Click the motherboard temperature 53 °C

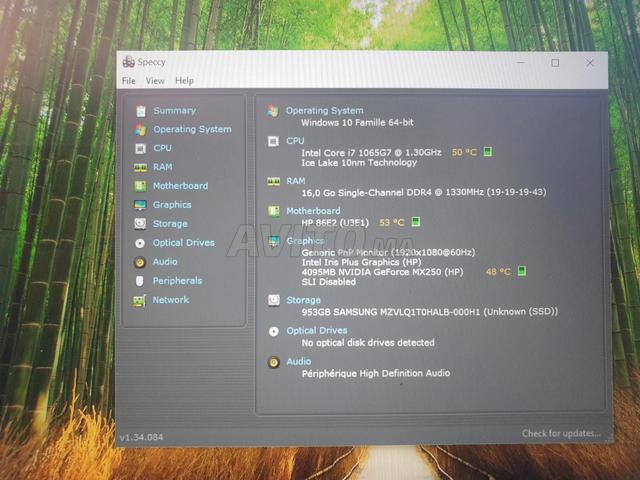392,222
